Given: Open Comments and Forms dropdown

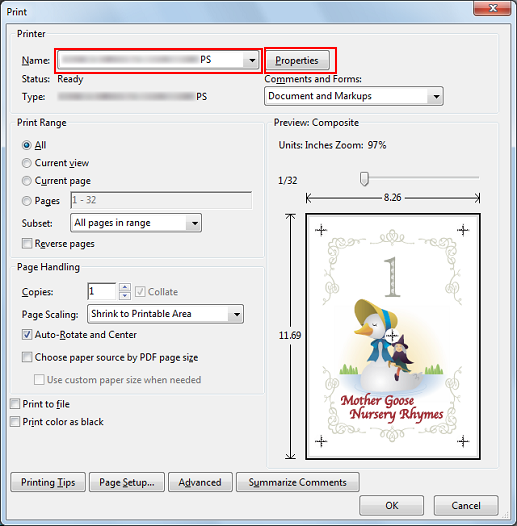Looking at the screenshot, I should [354, 96].
